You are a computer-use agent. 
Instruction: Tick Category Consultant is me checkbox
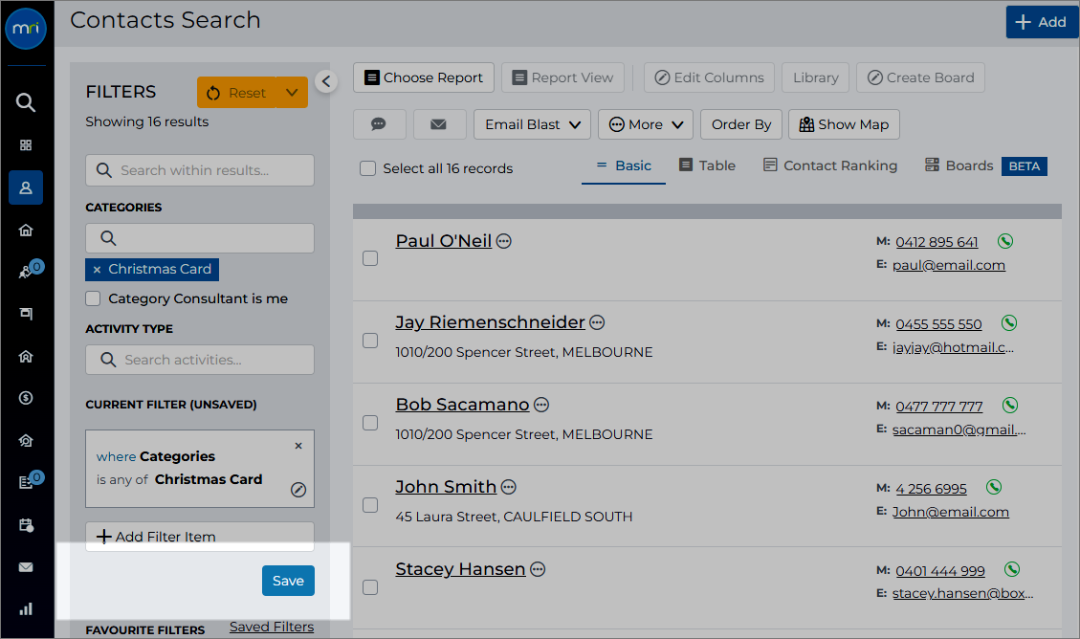pyautogui.click(x=93, y=298)
